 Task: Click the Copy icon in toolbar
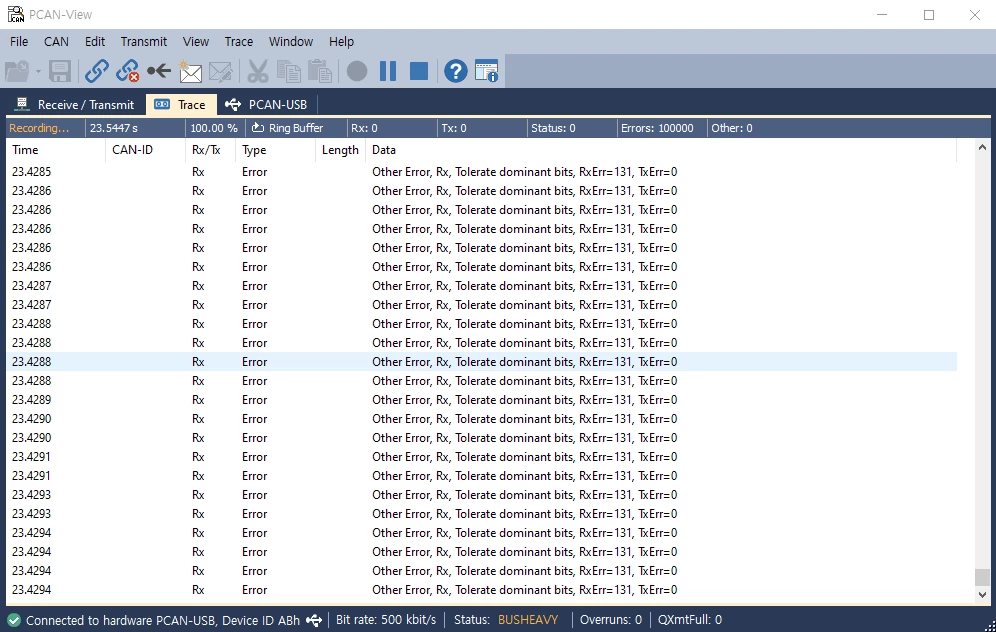pos(288,71)
